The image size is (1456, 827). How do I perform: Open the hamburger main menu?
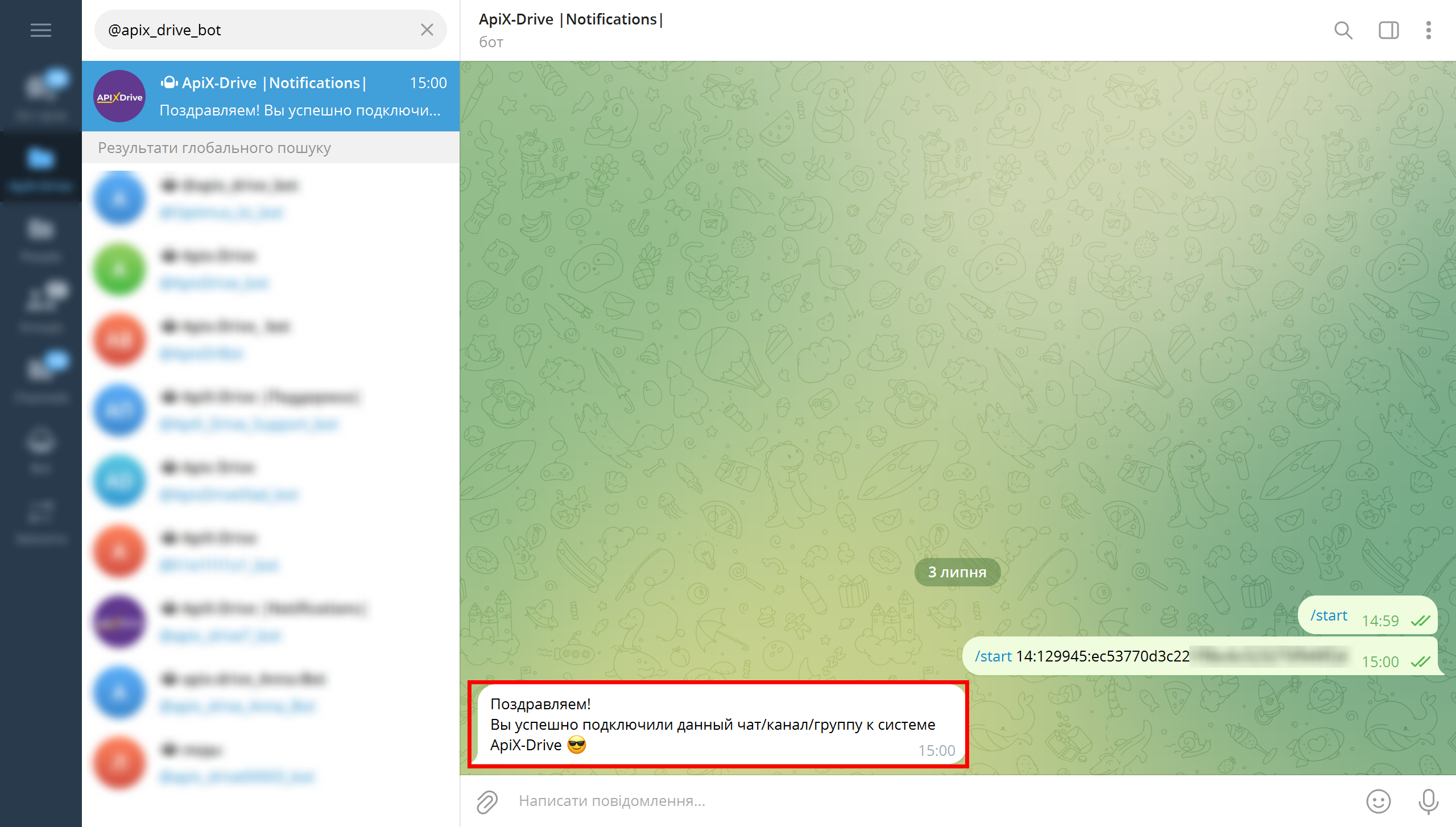click(40, 30)
